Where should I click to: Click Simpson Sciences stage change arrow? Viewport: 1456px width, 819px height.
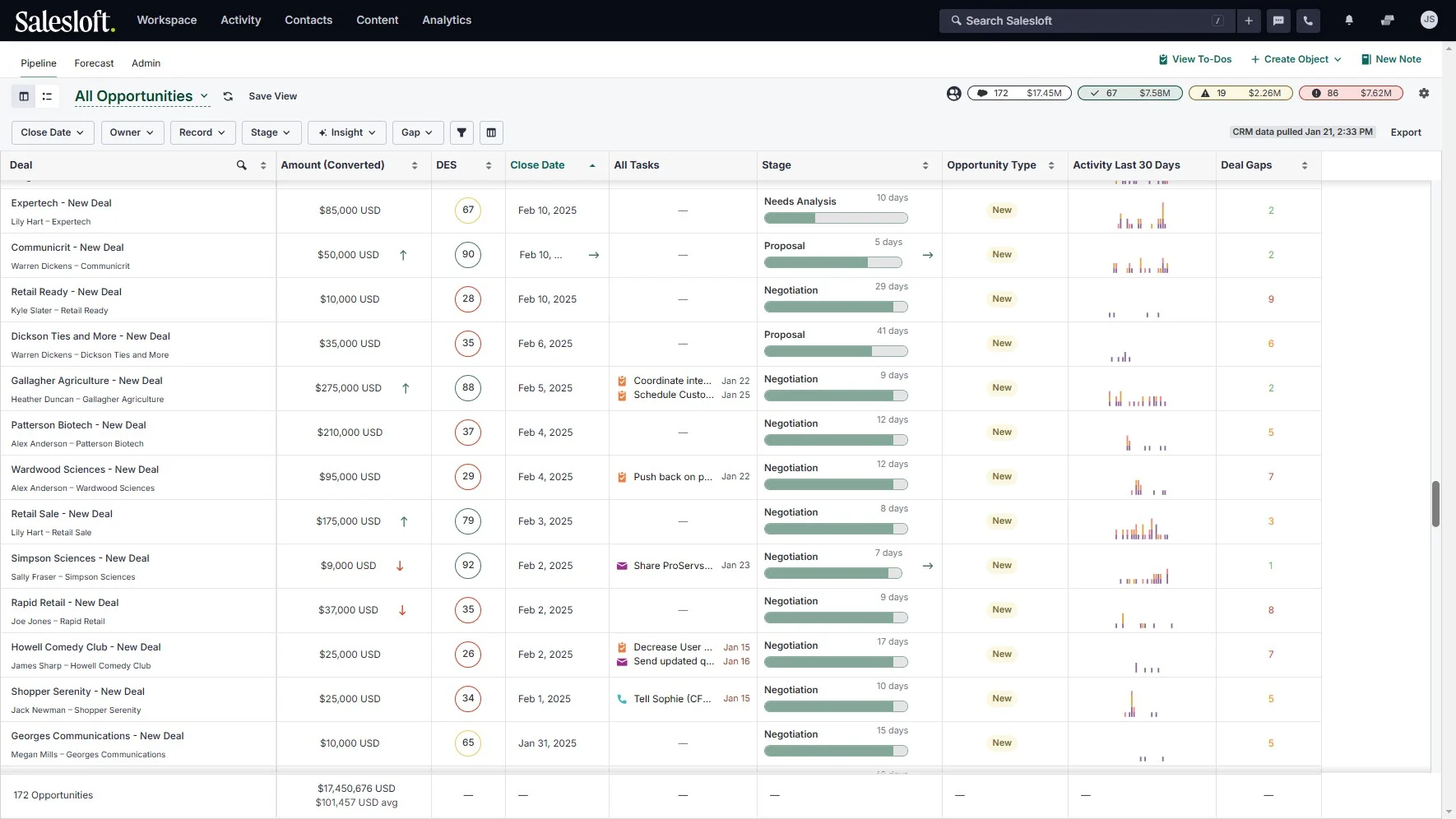pos(928,566)
